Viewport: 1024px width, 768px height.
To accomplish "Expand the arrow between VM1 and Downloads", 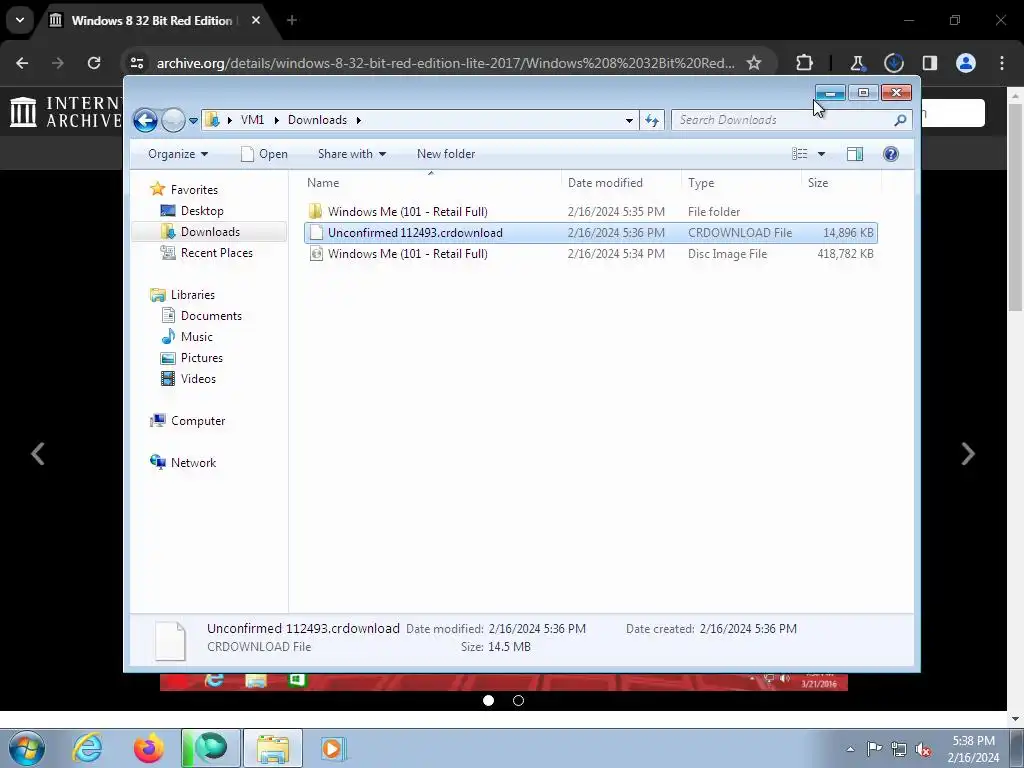I will click(x=276, y=120).
